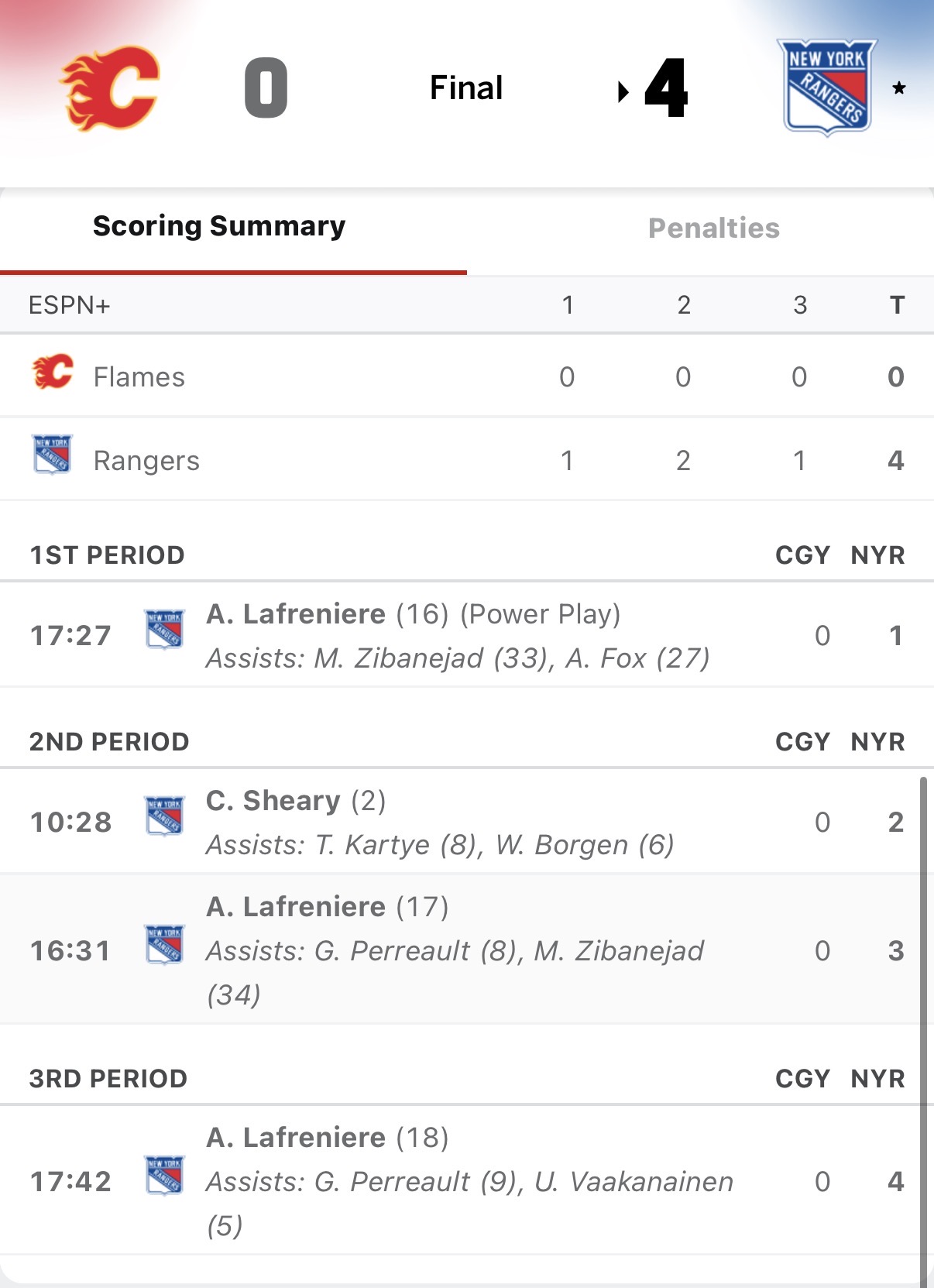
Task: Open C. Sheary's goal entry
Action: 296,801
